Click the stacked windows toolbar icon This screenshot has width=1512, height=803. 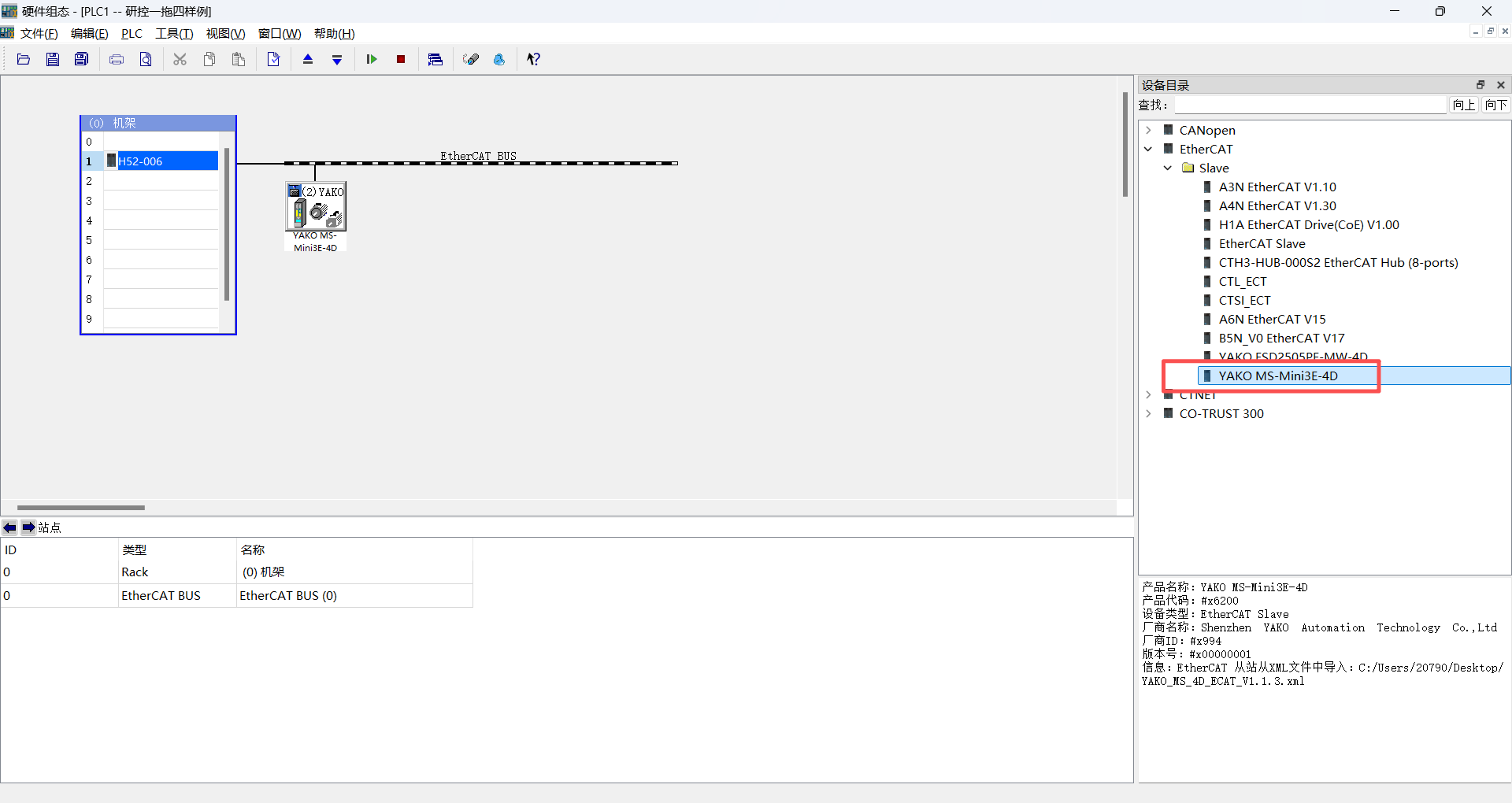(x=435, y=59)
